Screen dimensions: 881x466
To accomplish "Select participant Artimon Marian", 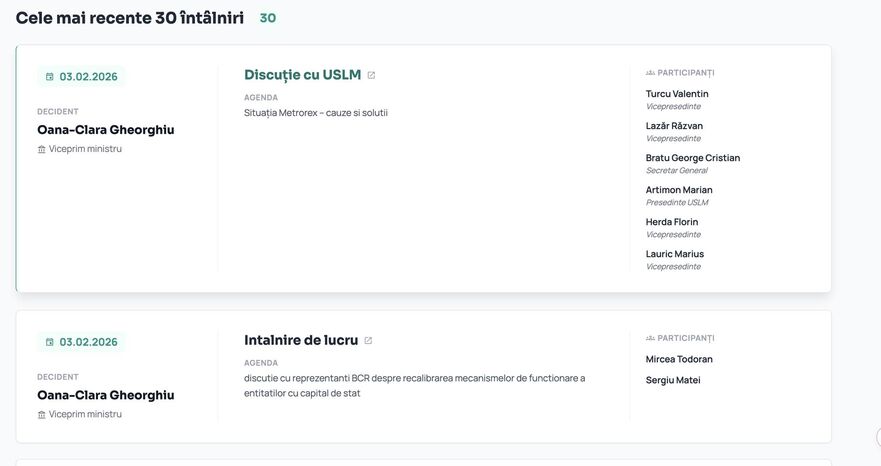I will pos(679,190).
